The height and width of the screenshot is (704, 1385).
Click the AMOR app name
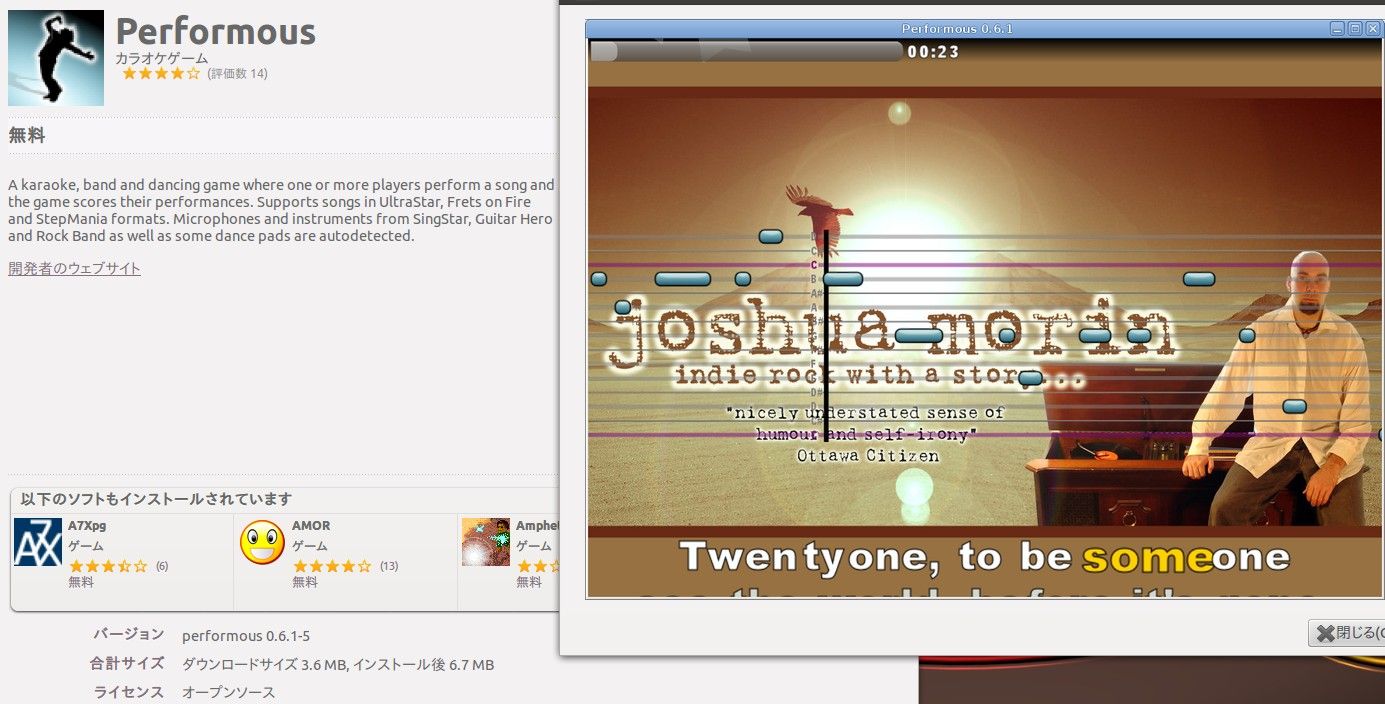[x=311, y=526]
